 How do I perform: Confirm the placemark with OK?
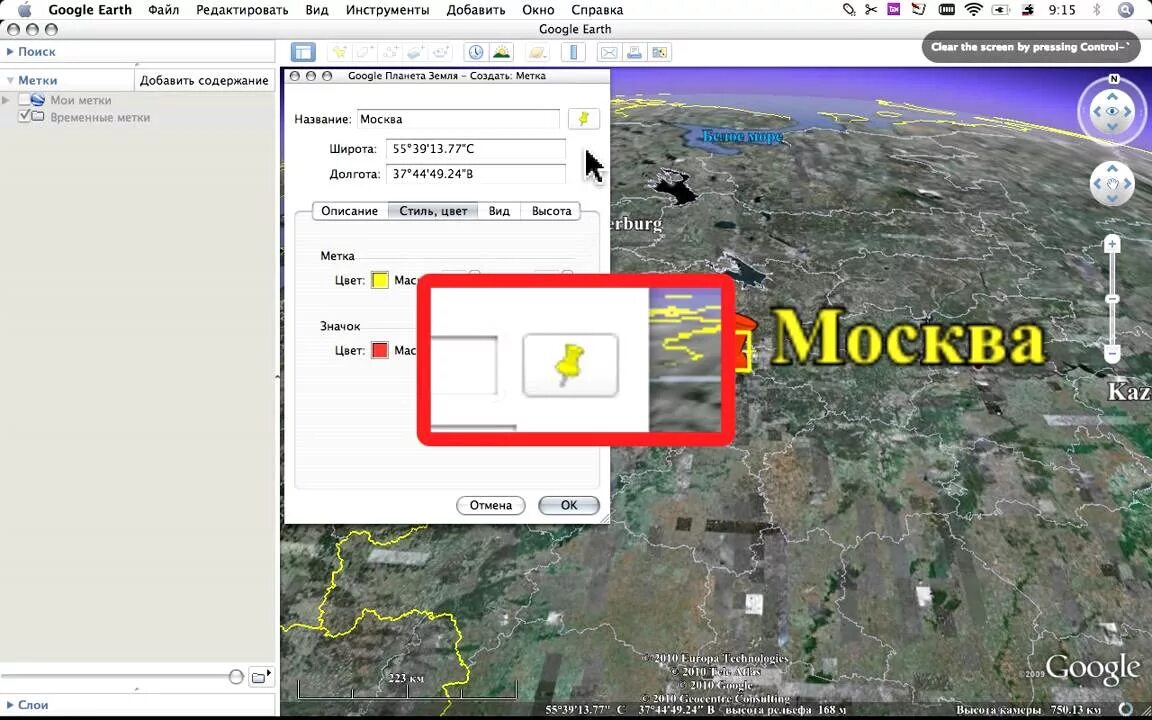click(569, 505)
